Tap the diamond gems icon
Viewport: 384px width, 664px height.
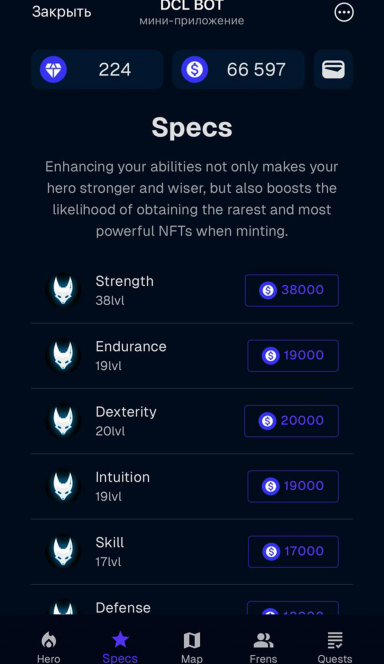tap(53, 69)
